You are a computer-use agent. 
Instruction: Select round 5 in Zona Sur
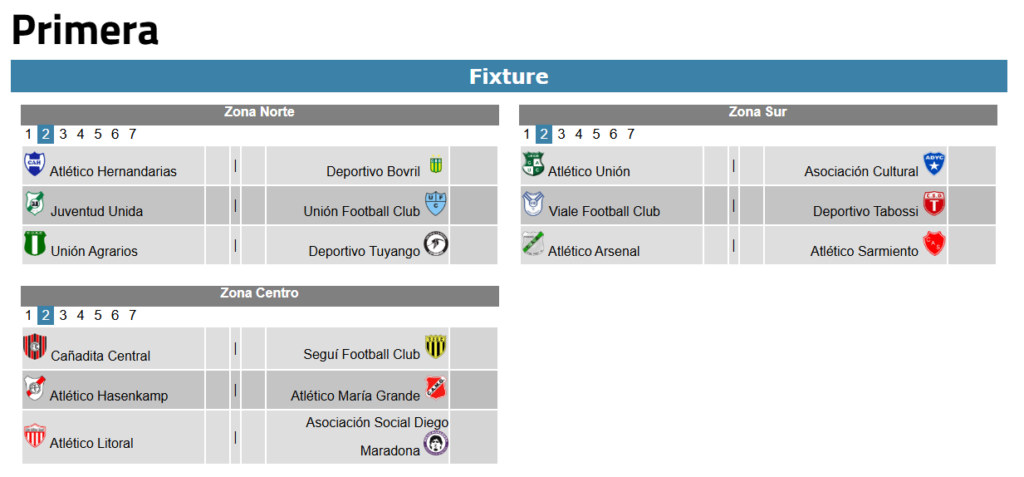pyautogui.click(x=596, y=134)
